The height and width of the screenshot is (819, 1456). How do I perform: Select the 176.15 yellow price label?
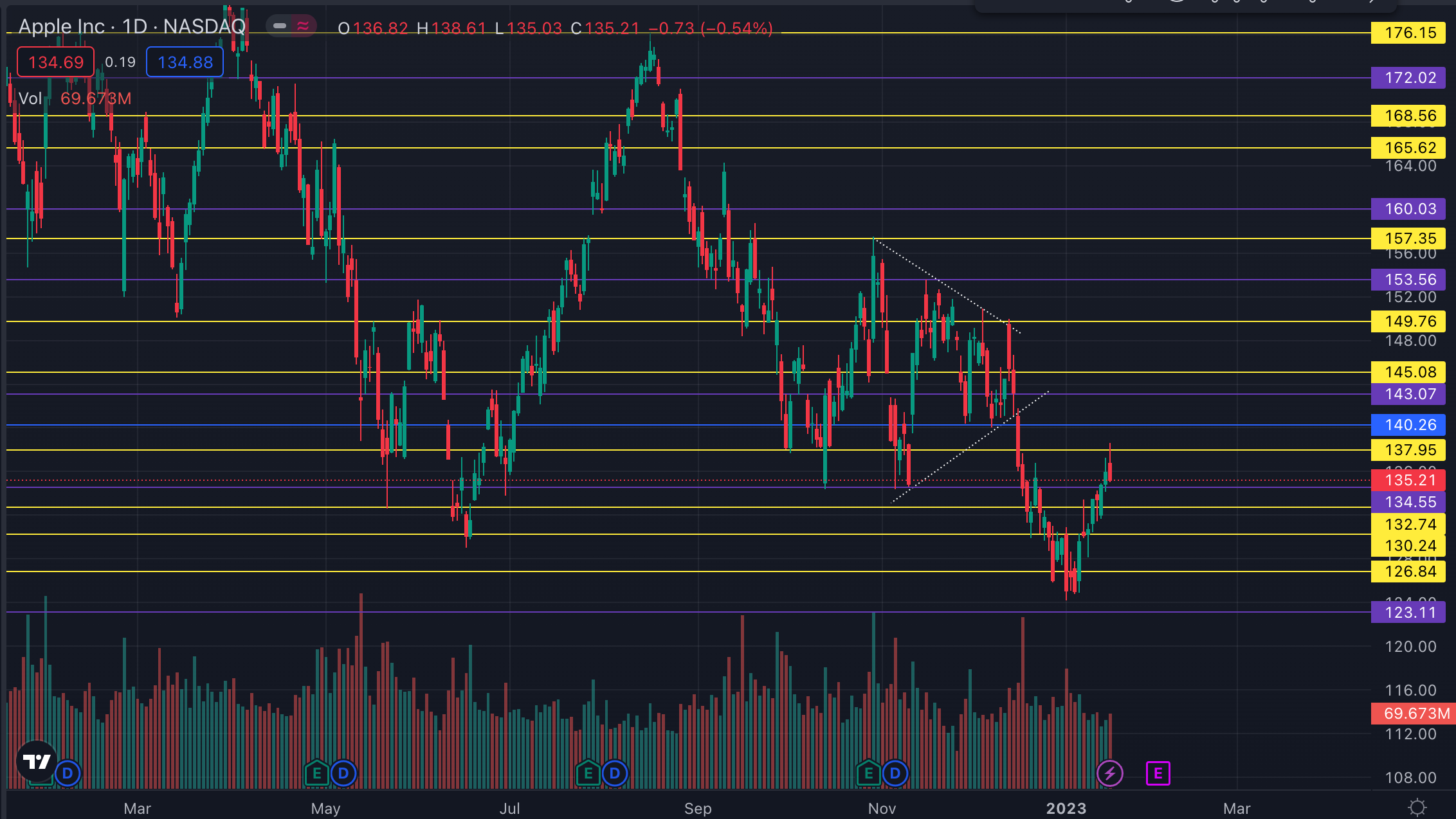tap(1408, 33)
